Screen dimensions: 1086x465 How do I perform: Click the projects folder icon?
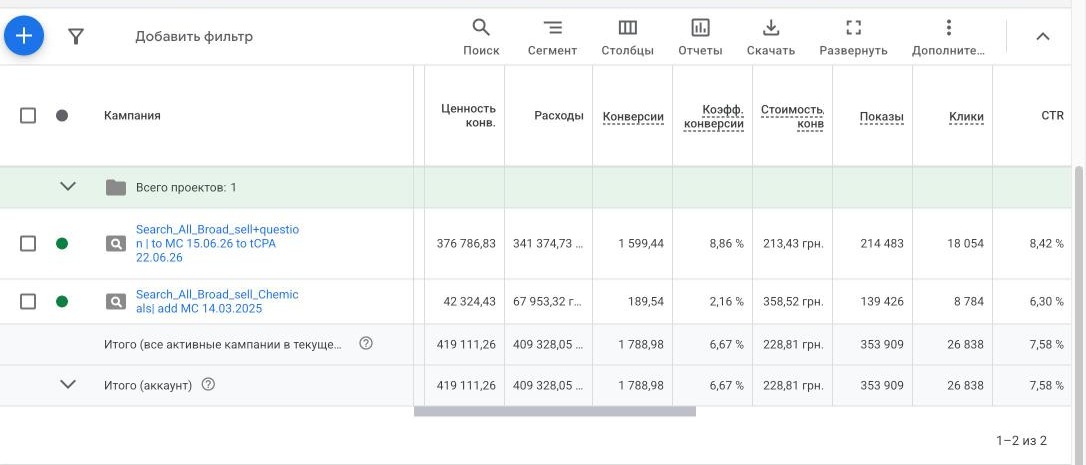coord(116,187)
